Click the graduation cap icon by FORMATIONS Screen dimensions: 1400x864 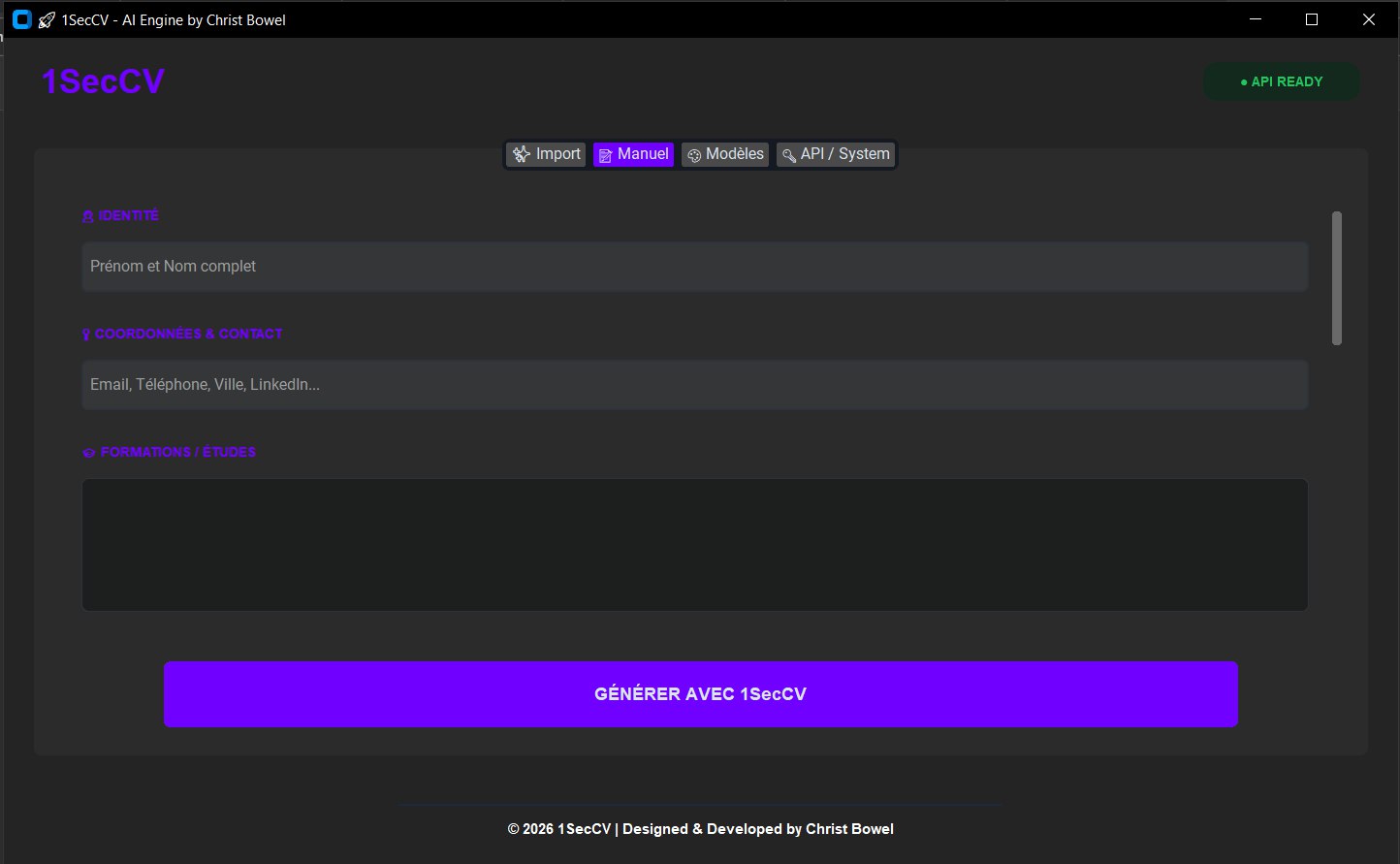[x=89, y=453]
